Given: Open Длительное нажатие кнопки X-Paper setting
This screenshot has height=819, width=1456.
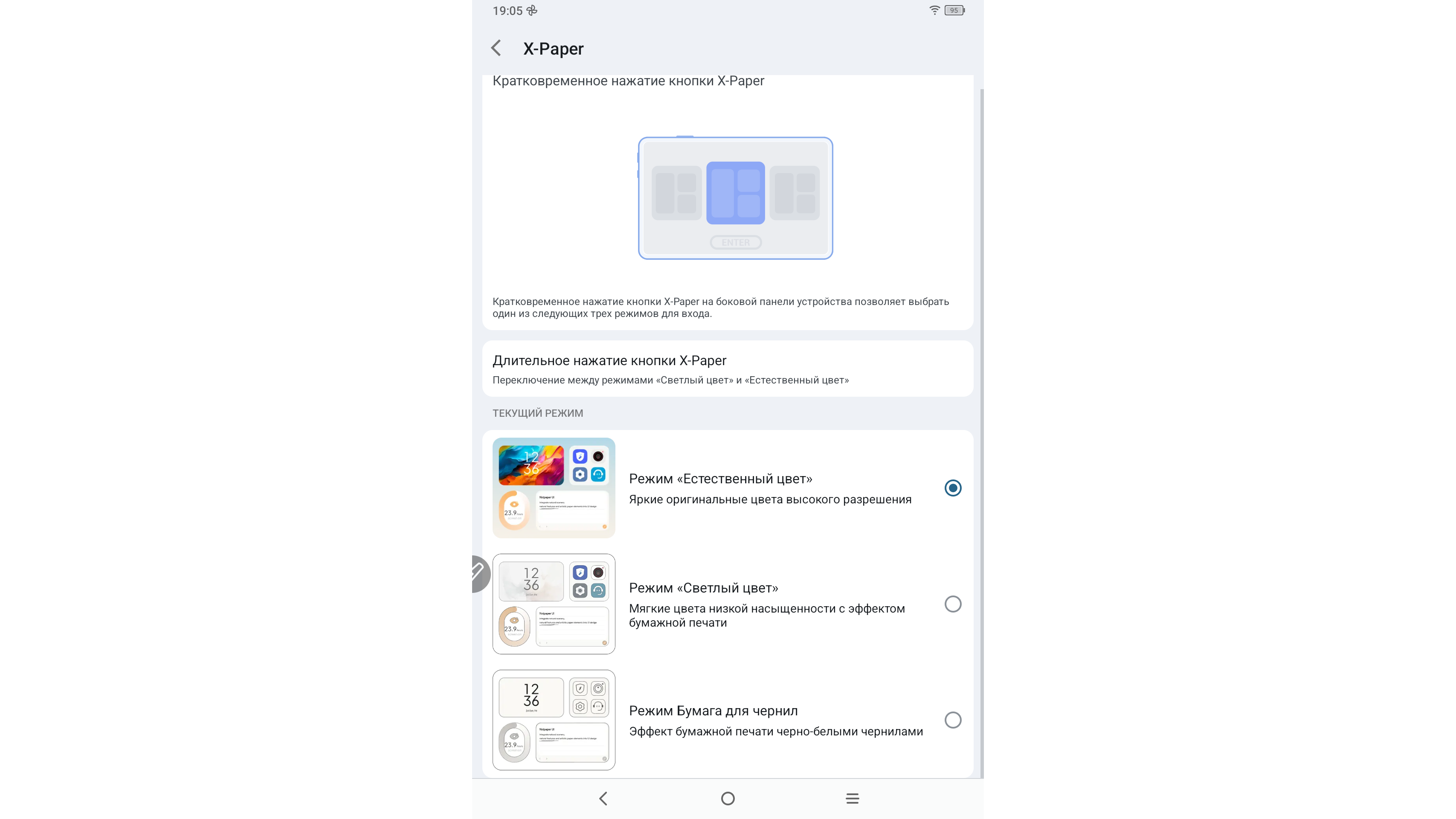Looking at the screenshot, I should pyautogui.click(x=728, y=369).
